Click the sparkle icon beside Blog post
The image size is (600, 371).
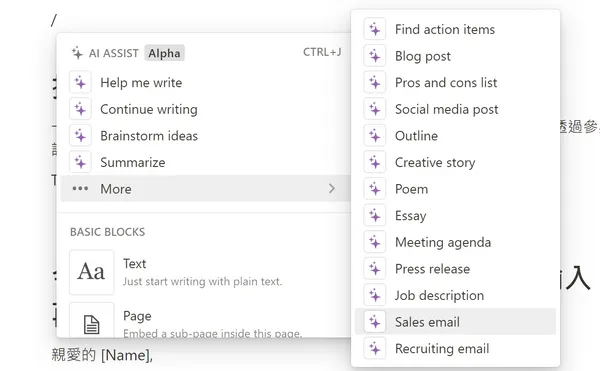coord(375,56)
